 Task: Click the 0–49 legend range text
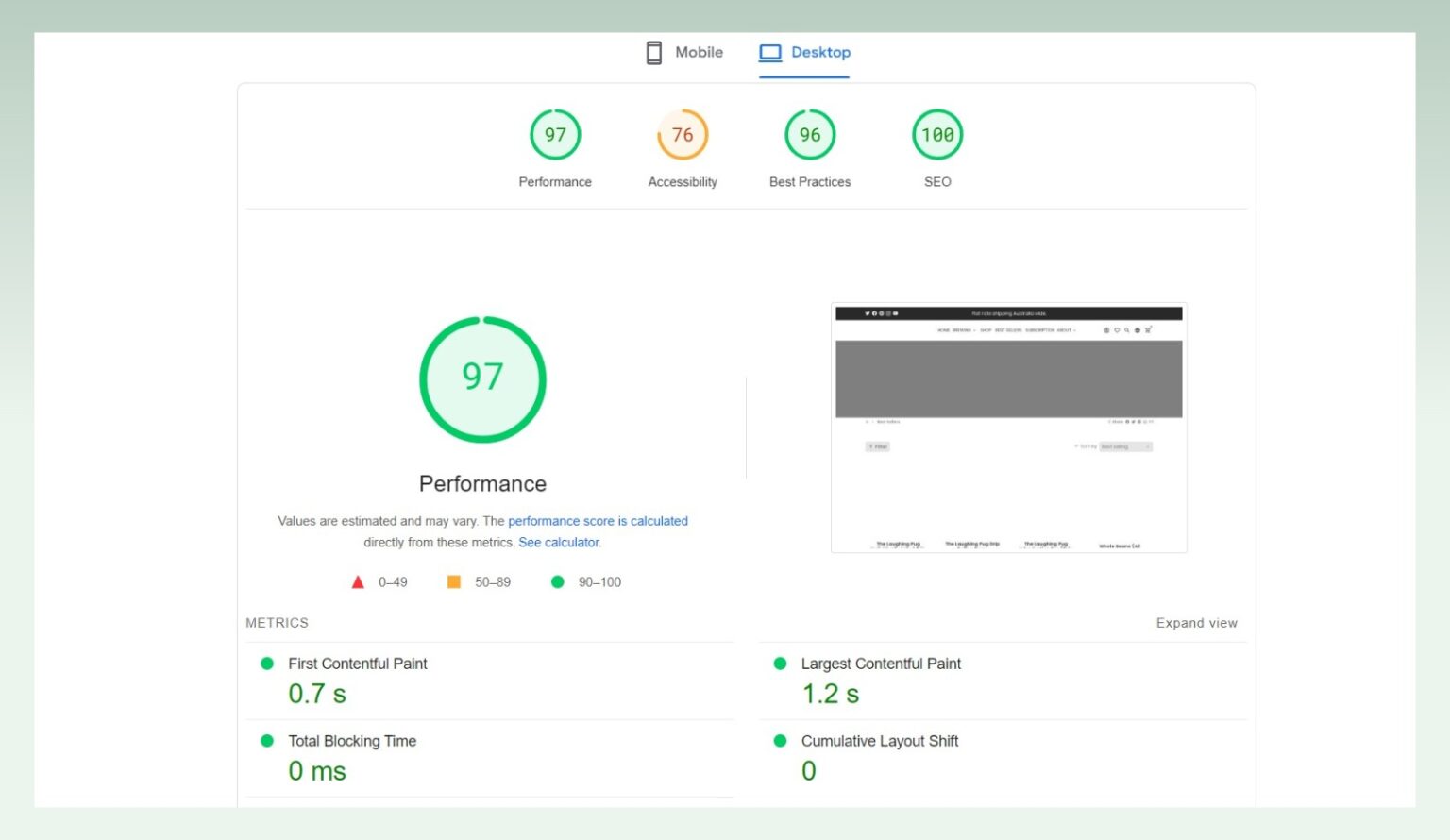(393, 582)
